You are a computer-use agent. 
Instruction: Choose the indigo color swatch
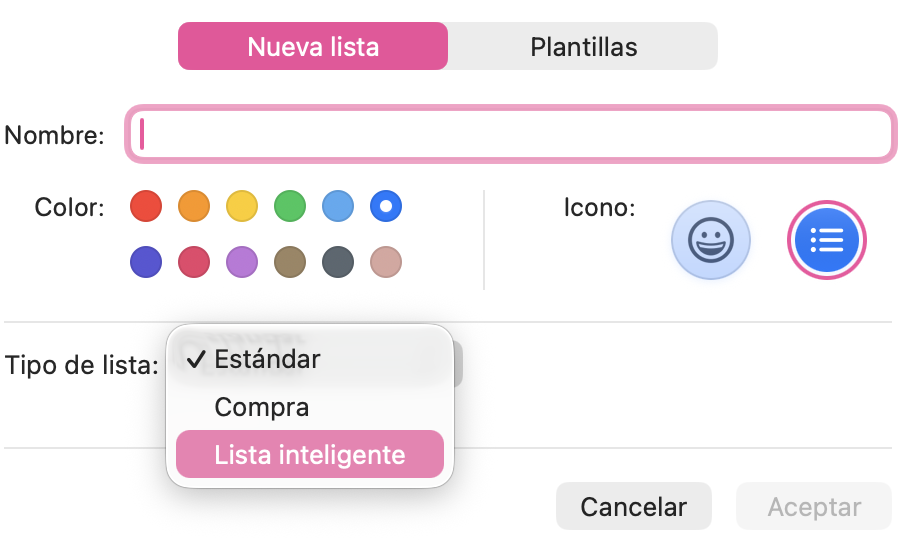[146, 263]
